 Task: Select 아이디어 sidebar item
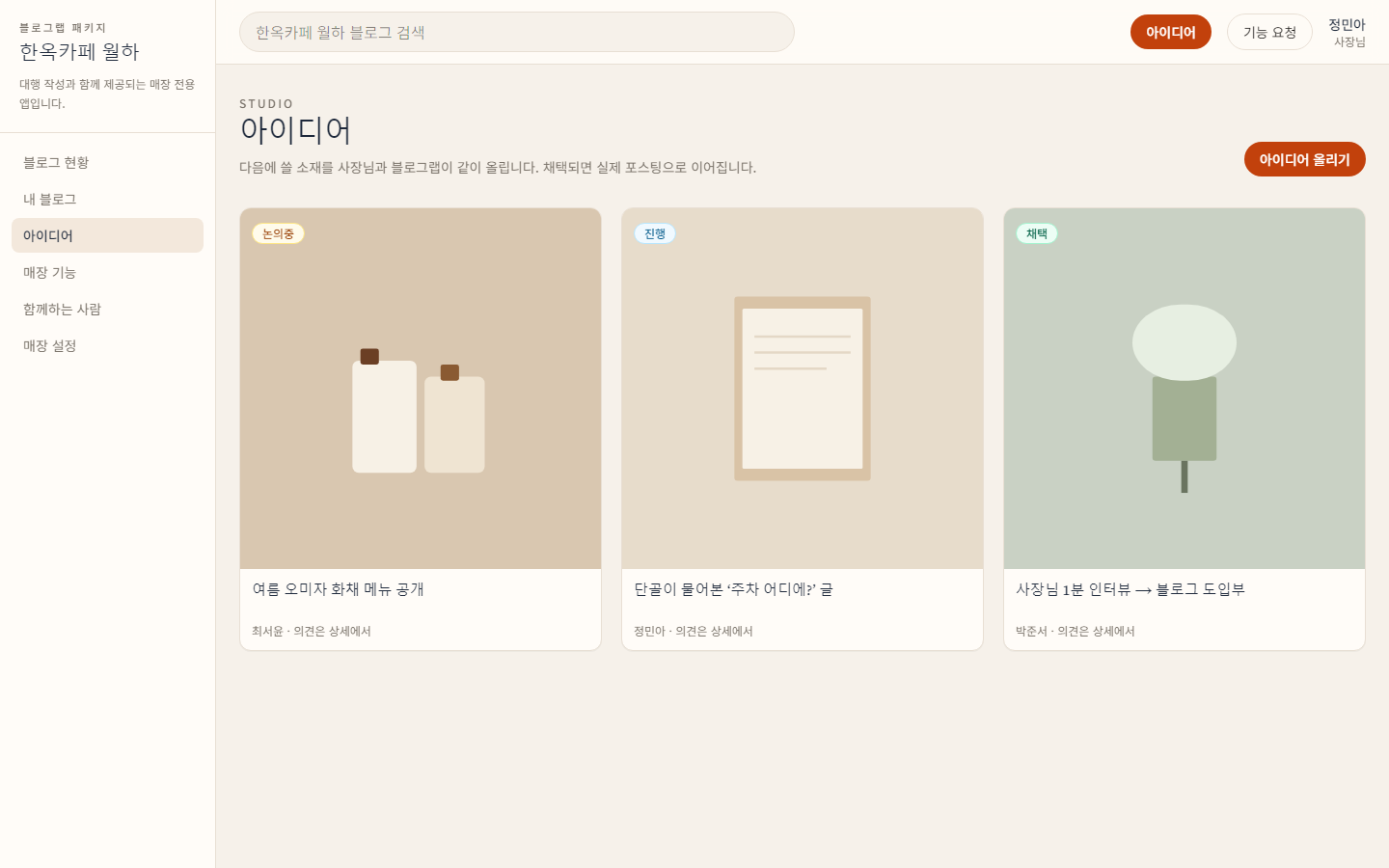[x=107, y=235]
